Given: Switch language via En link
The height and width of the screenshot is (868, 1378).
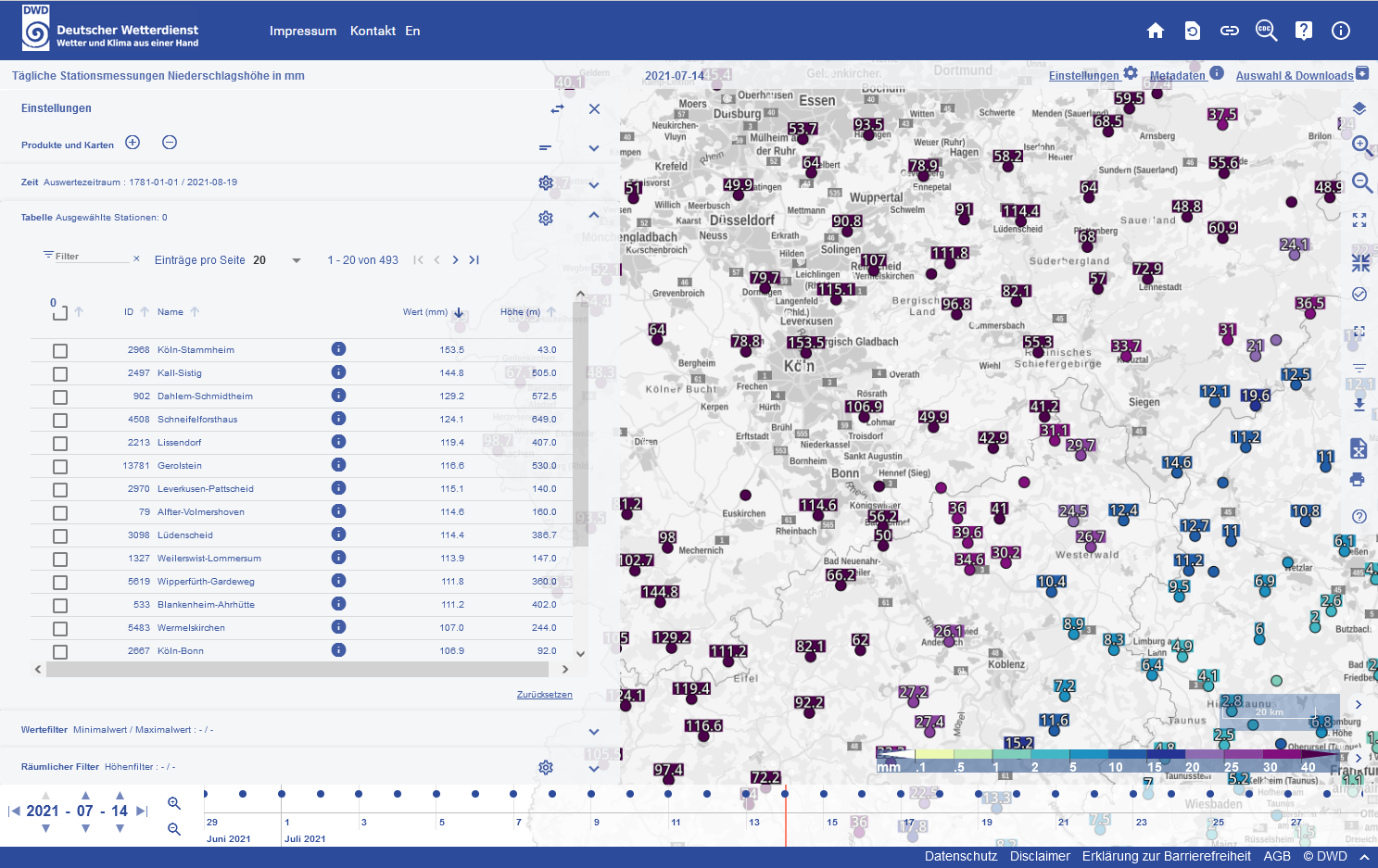Looking at the screenshot, I should pyautogui.click(x=412, y=31).
